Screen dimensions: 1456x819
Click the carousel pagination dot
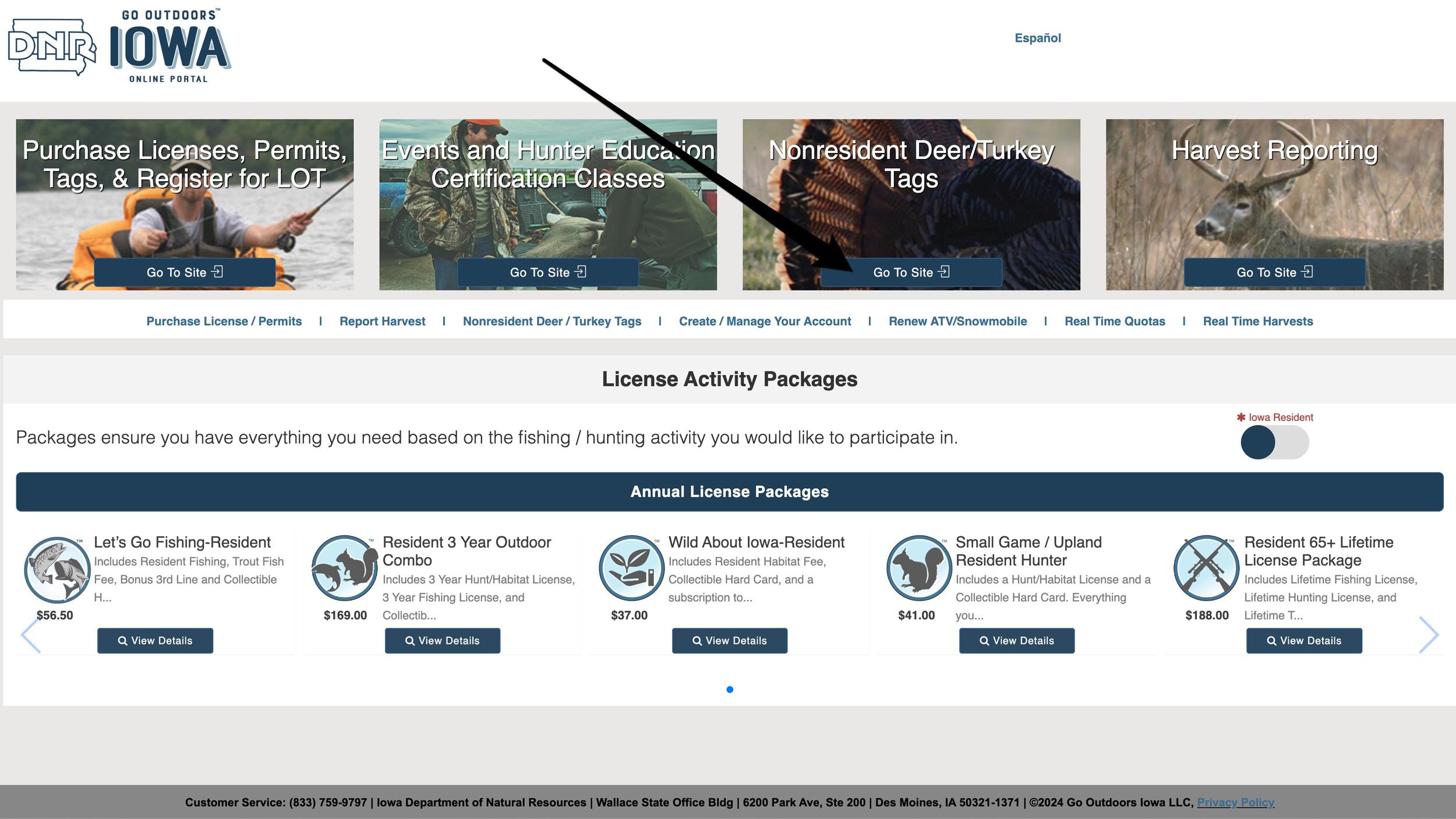730,690
